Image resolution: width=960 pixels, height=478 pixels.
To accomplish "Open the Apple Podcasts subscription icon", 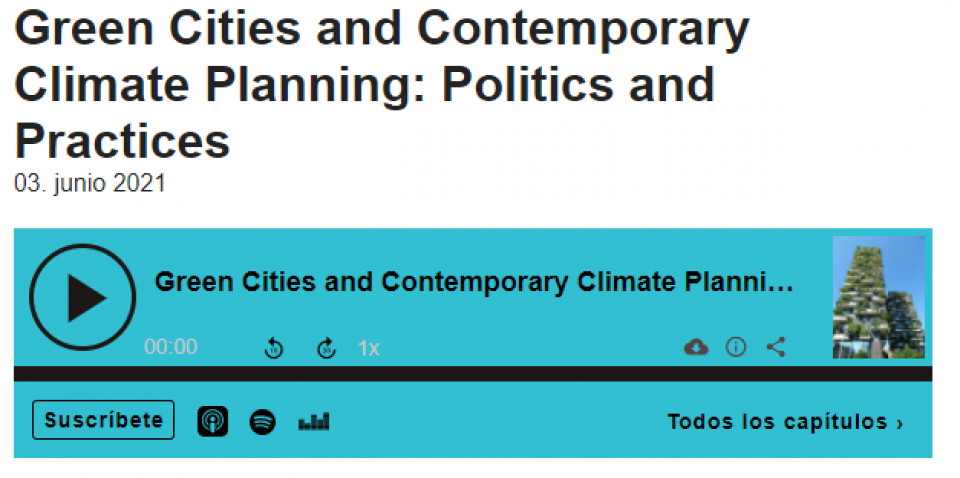I will [212, 422].
